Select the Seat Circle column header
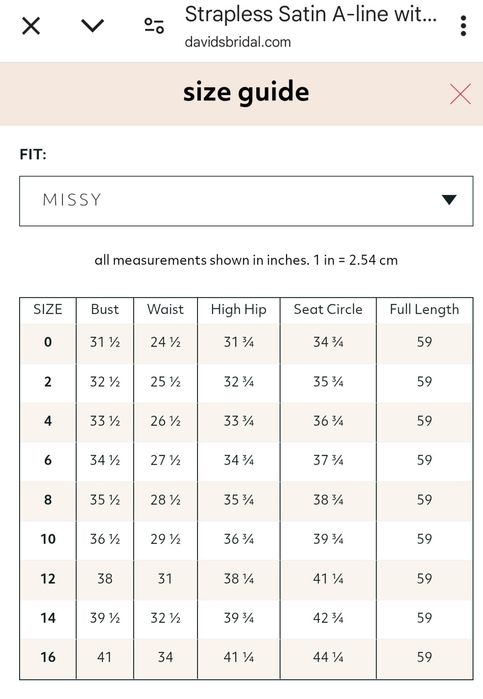Viewport: 483px width, 699px height. (328, 309)
